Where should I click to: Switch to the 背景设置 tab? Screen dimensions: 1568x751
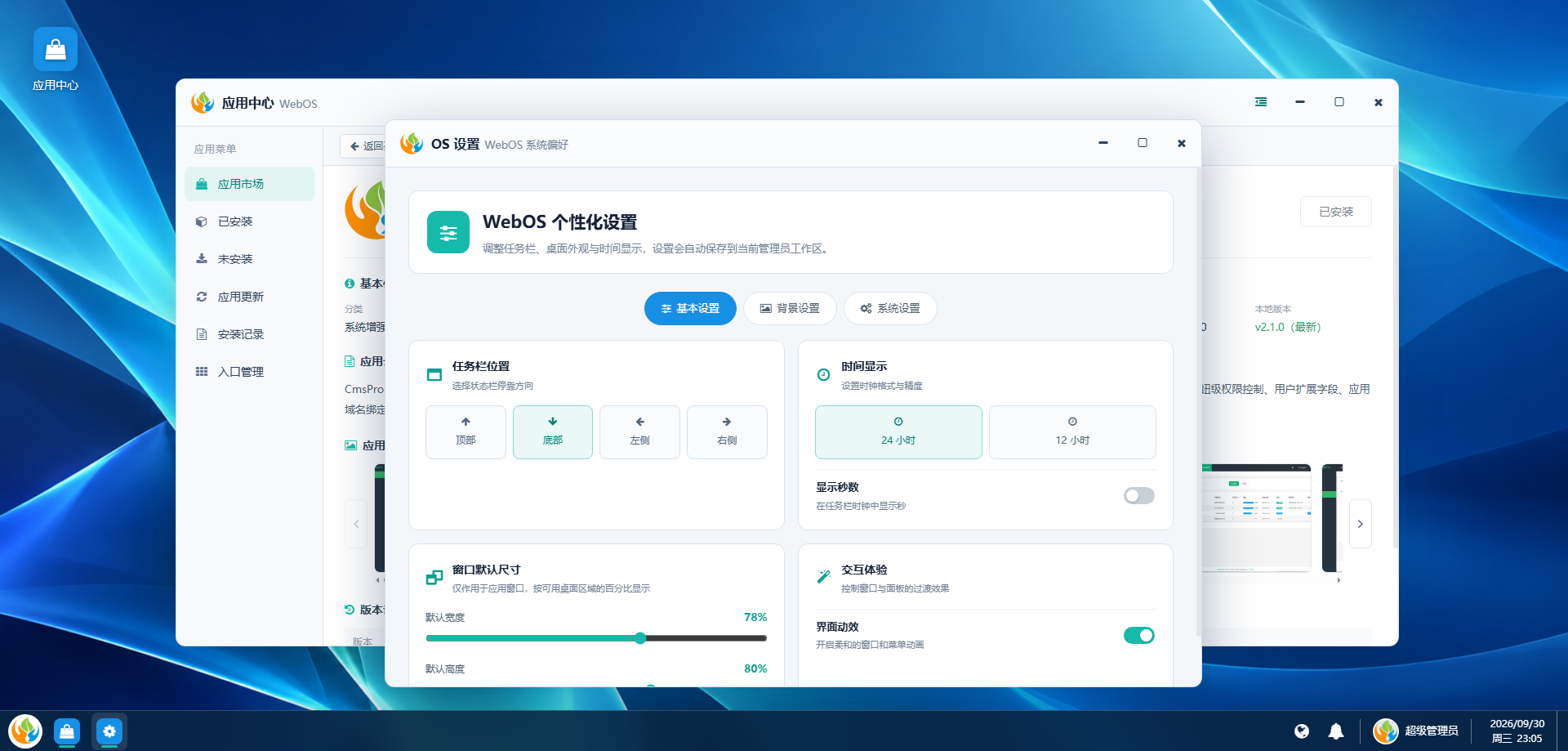790,309
